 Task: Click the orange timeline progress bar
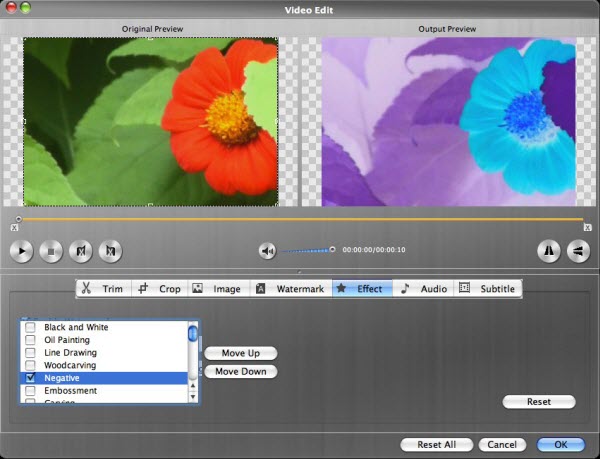[302, 220]
